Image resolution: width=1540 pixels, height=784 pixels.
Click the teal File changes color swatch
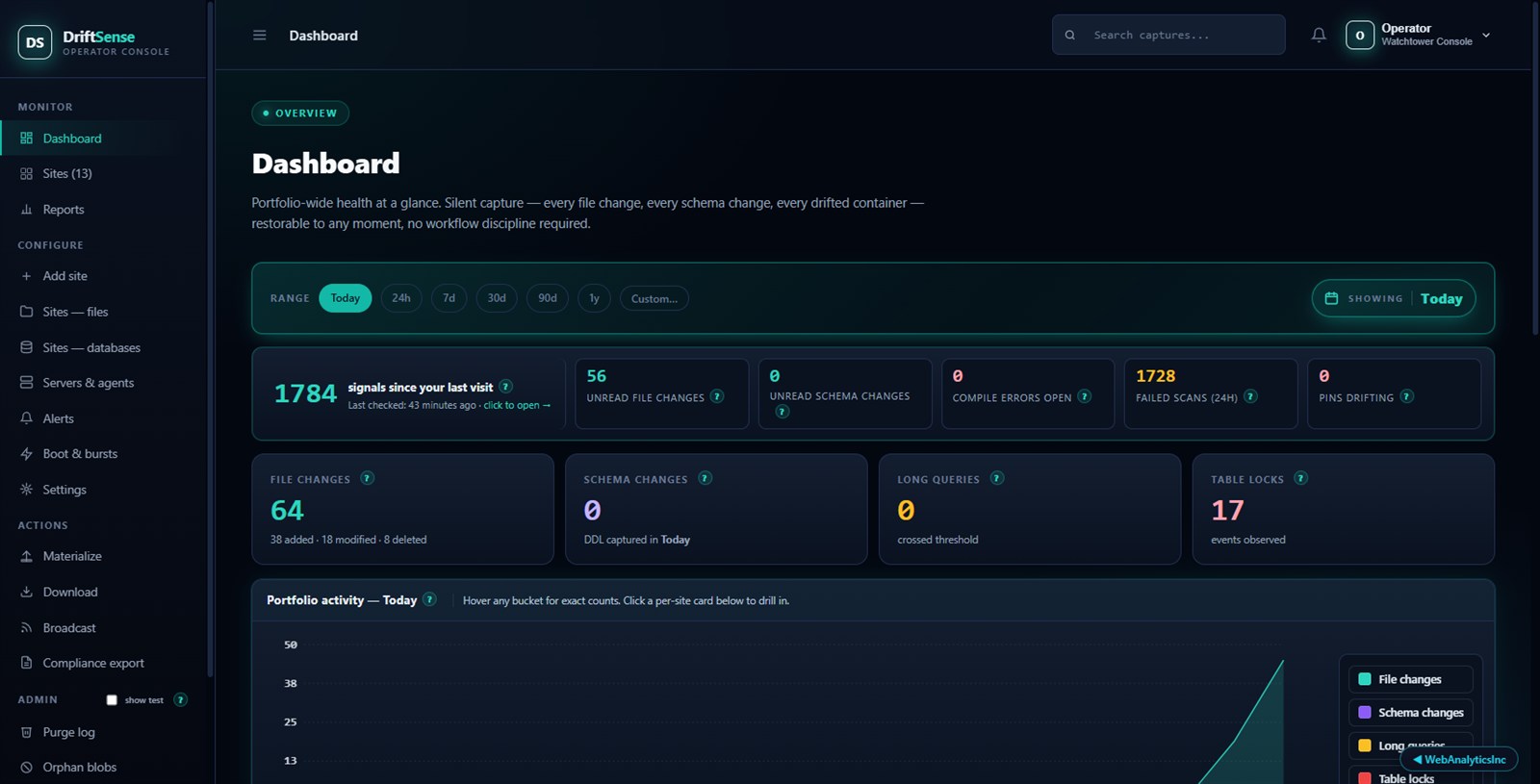pyautogui.click(x=1365, y=679)
